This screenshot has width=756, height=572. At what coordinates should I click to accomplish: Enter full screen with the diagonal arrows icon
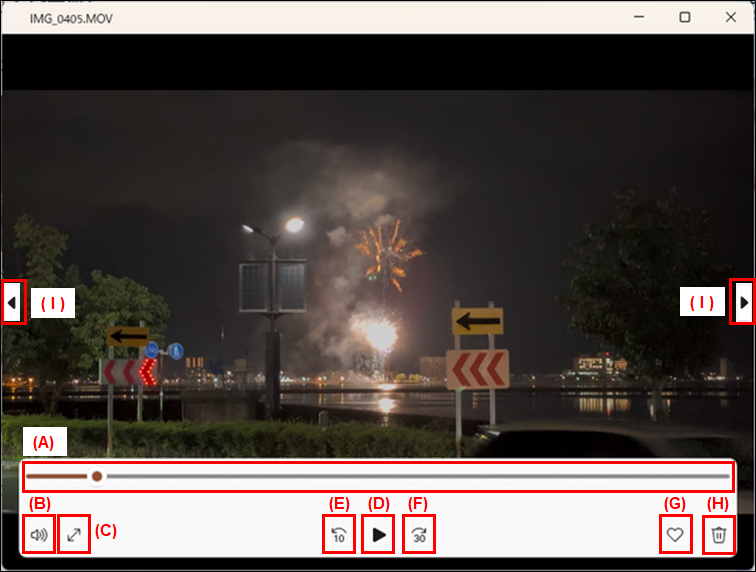[x=75, y=535]
